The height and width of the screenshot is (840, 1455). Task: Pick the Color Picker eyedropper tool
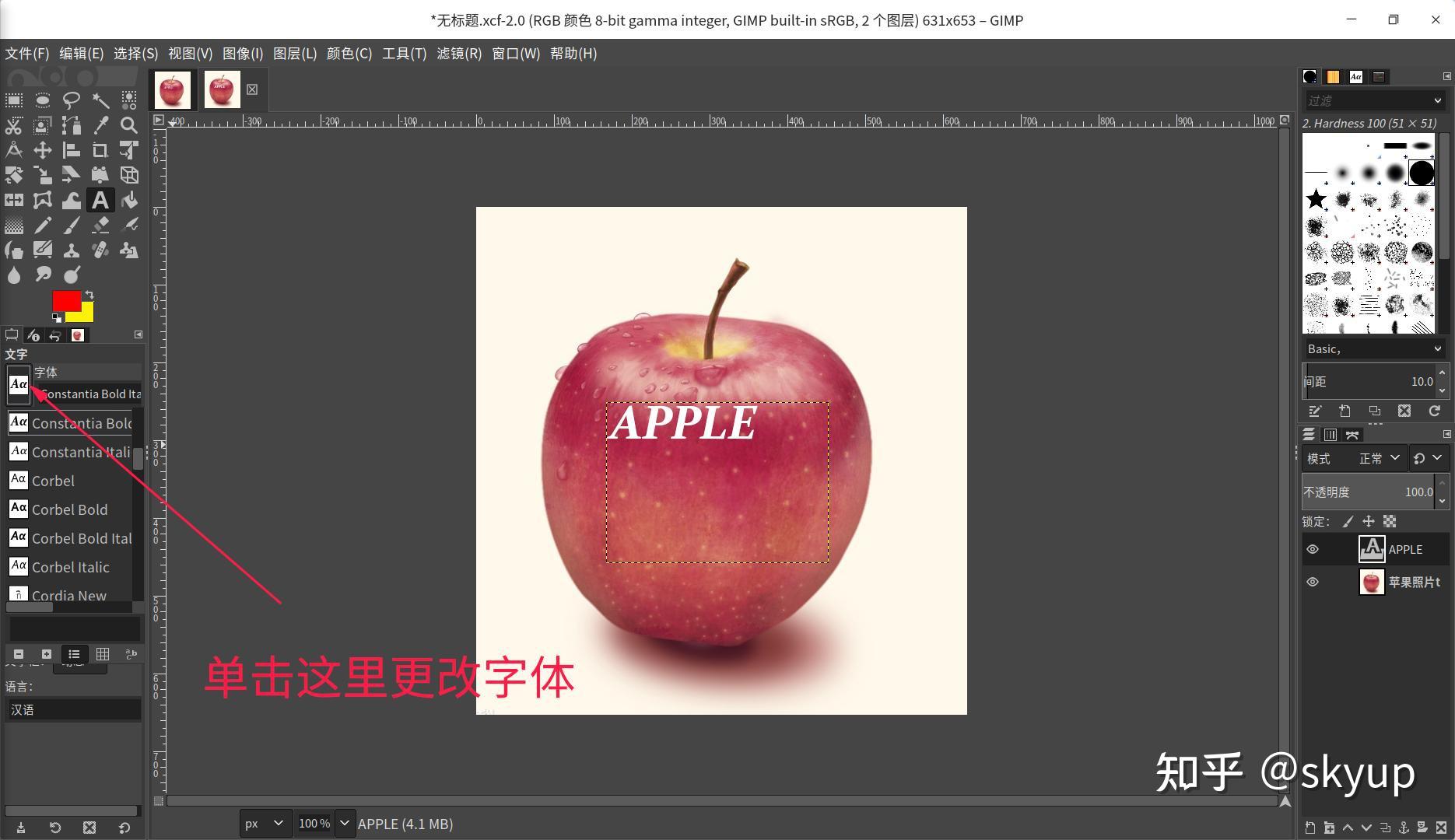101,125
